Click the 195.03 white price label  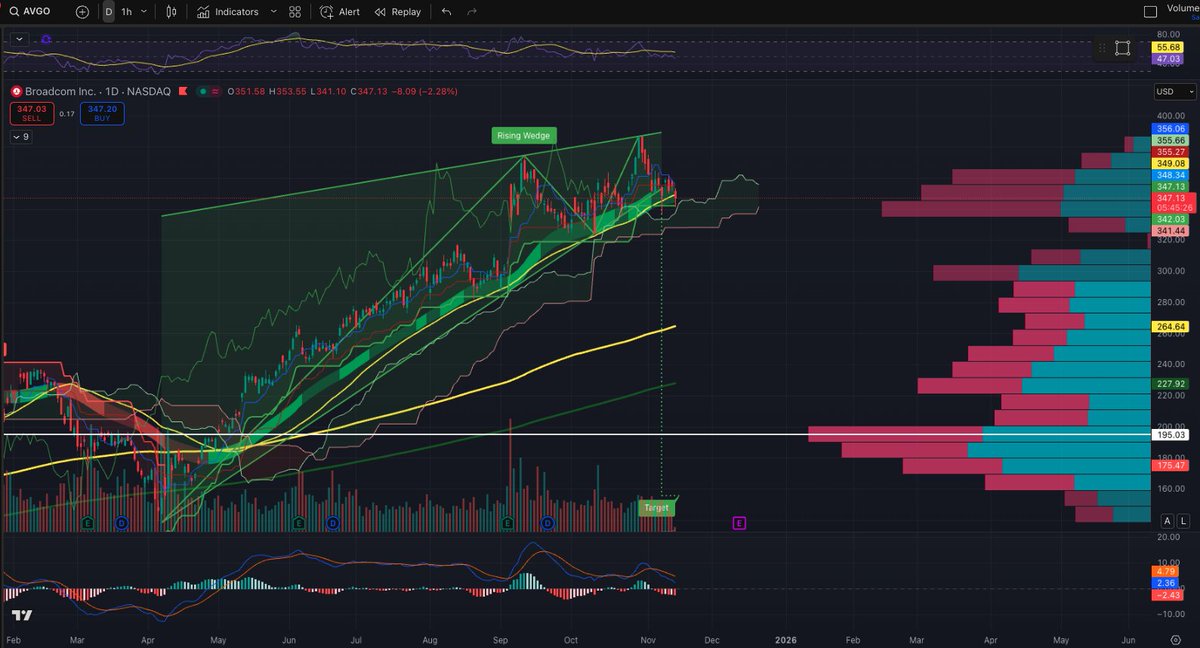(1168, 435)
